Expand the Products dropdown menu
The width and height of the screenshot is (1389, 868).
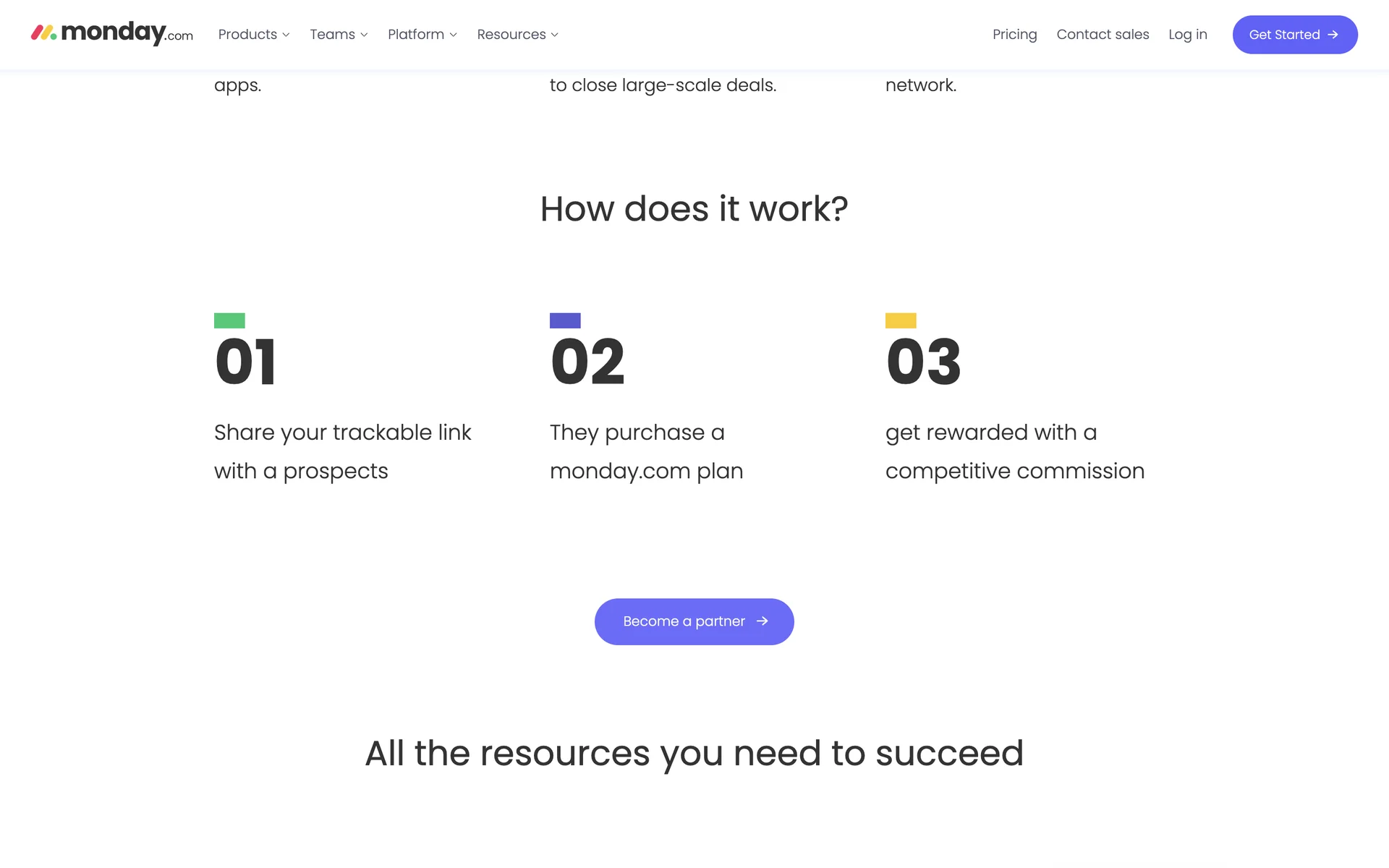click(x=253, y=35)
